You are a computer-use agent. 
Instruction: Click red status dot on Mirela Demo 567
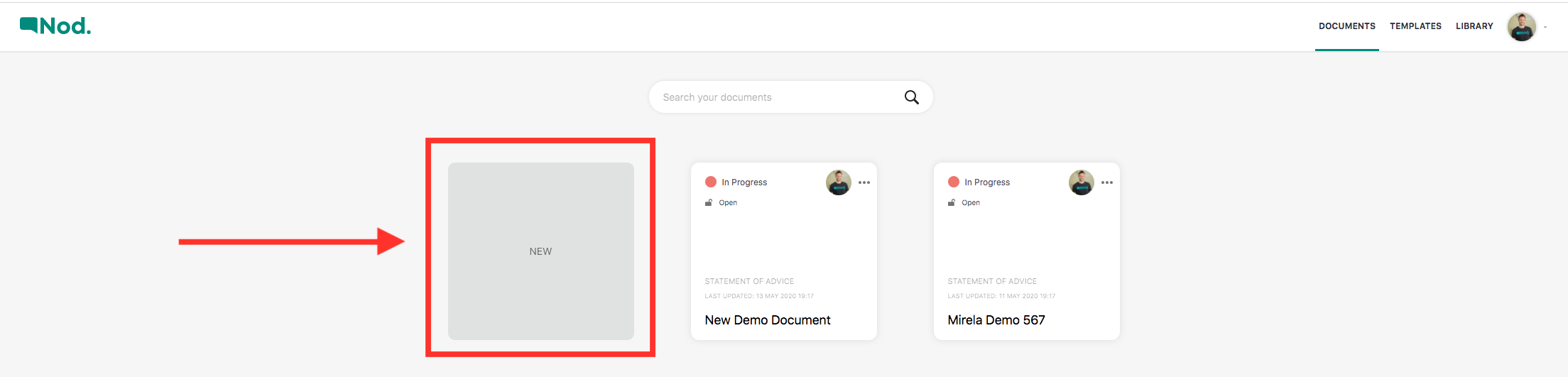[954, 182]
